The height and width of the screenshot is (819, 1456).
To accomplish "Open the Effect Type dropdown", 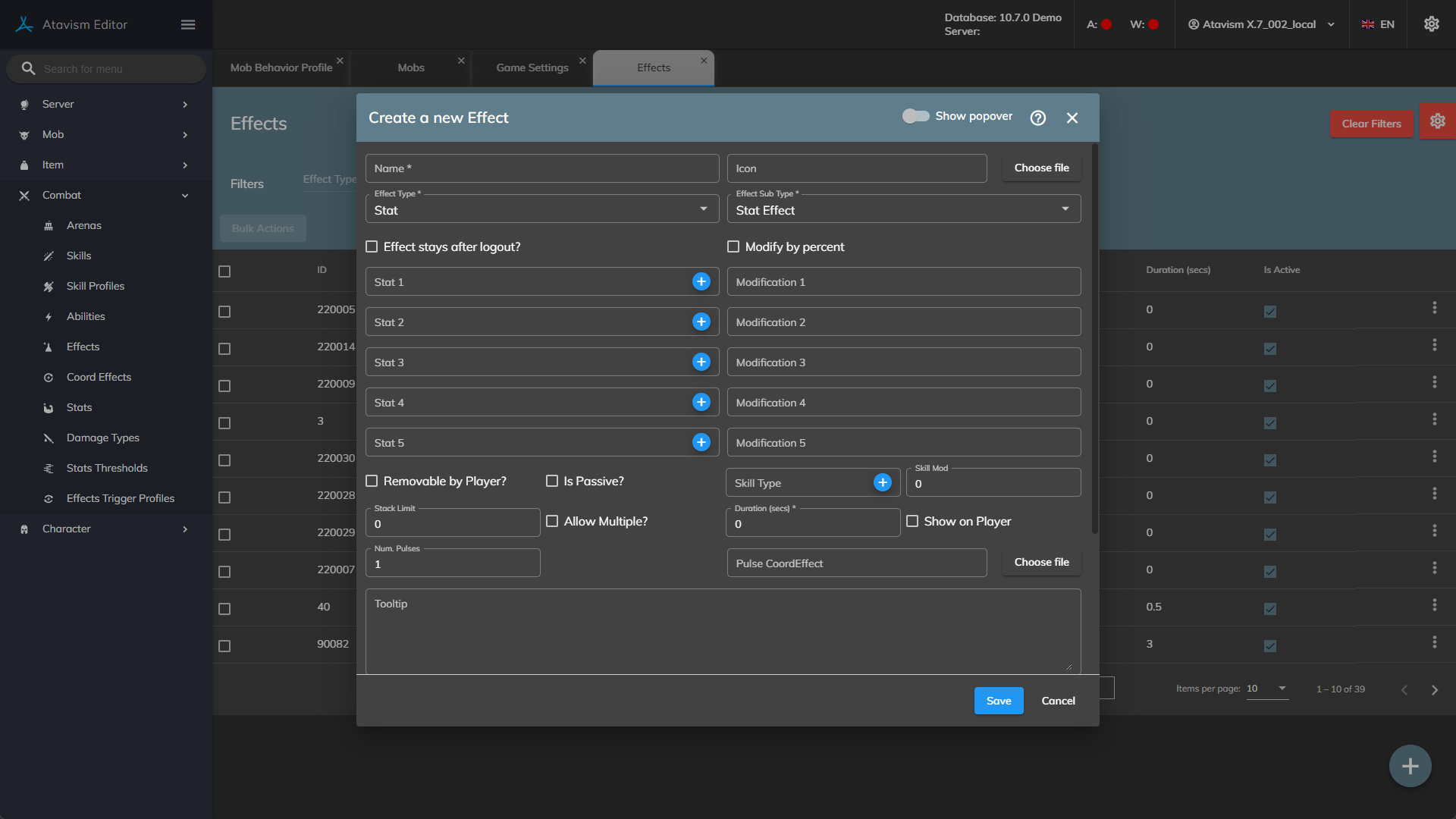I will [x=541, y=209].
